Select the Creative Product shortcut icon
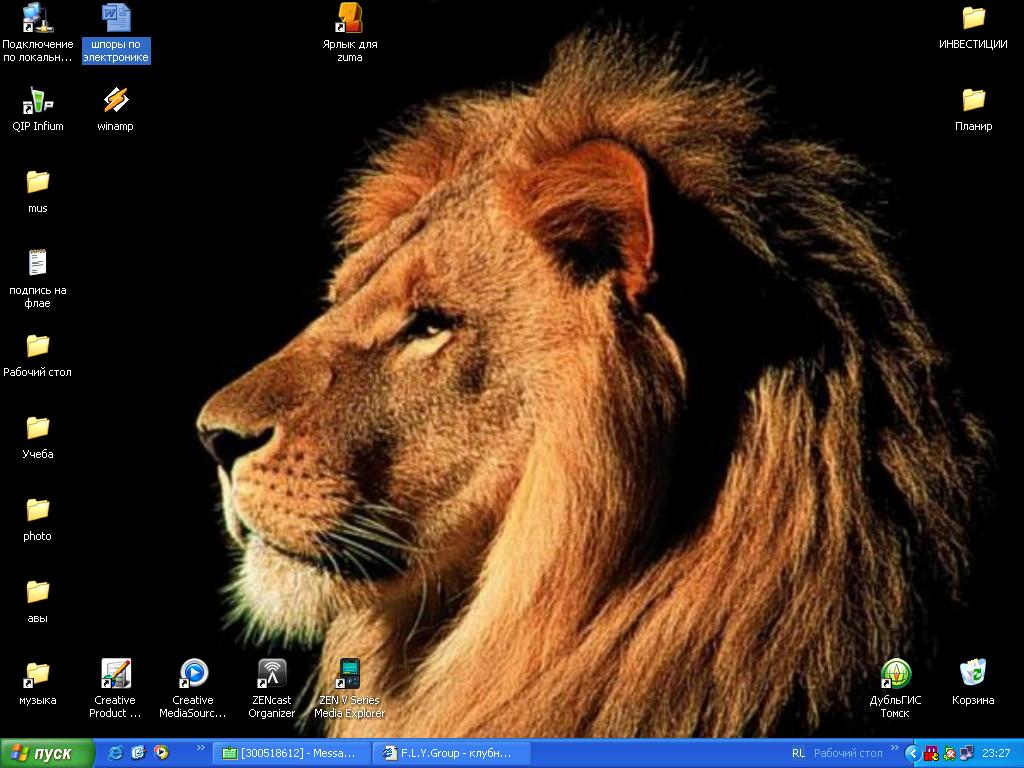 click(116, 674)
